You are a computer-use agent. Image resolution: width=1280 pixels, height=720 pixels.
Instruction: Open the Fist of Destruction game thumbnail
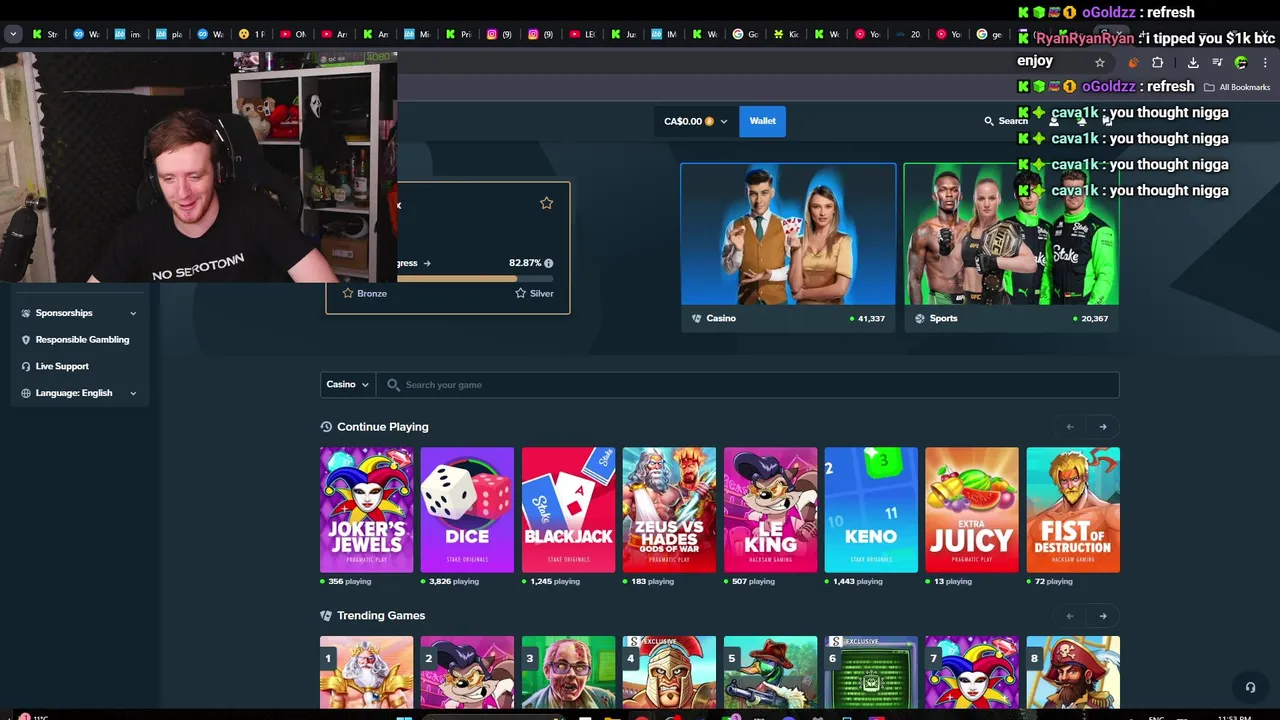tap(1073, 510)
